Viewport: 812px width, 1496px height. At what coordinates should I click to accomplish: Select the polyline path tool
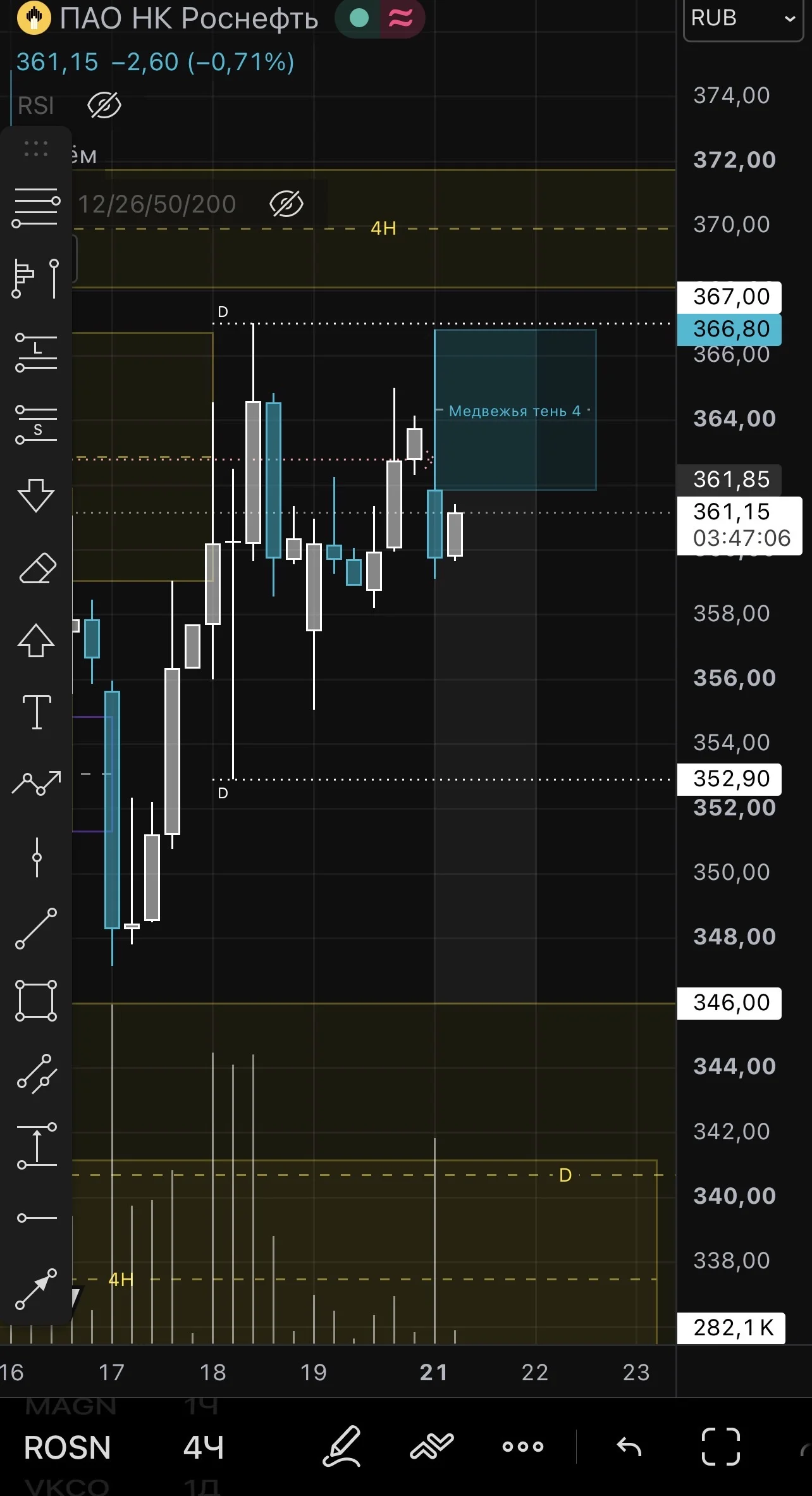tap(37, 783)
